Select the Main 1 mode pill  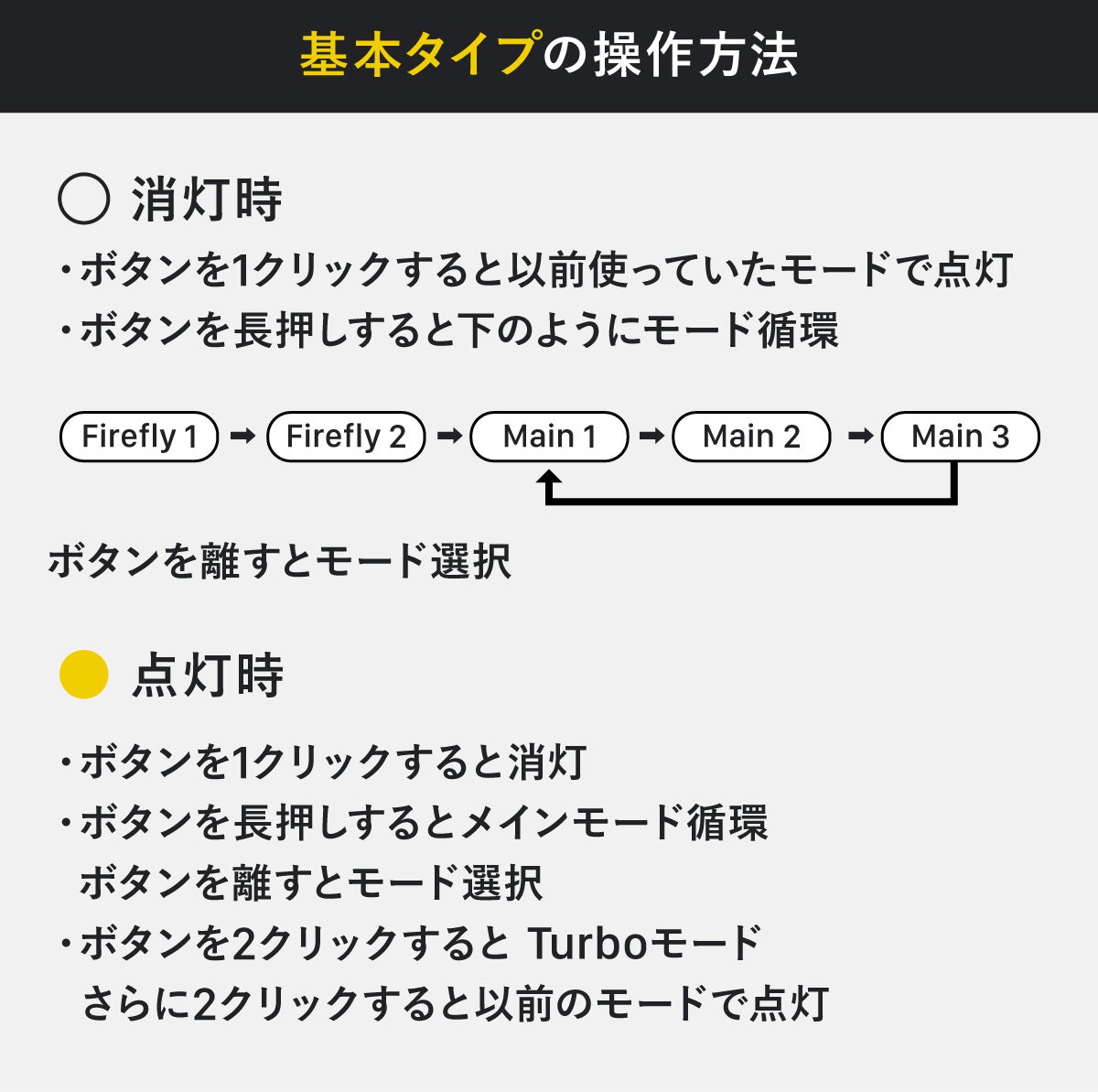point(549,437)
